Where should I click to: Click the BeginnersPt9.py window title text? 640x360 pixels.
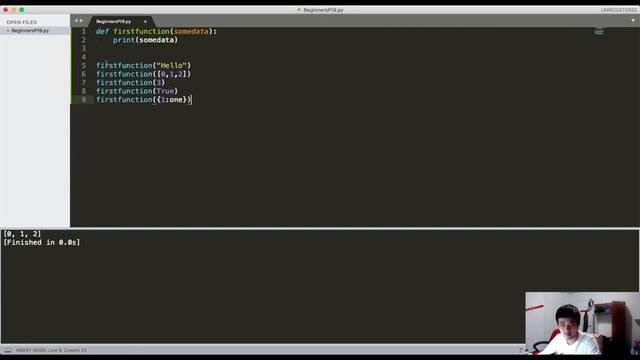[323, 10]
